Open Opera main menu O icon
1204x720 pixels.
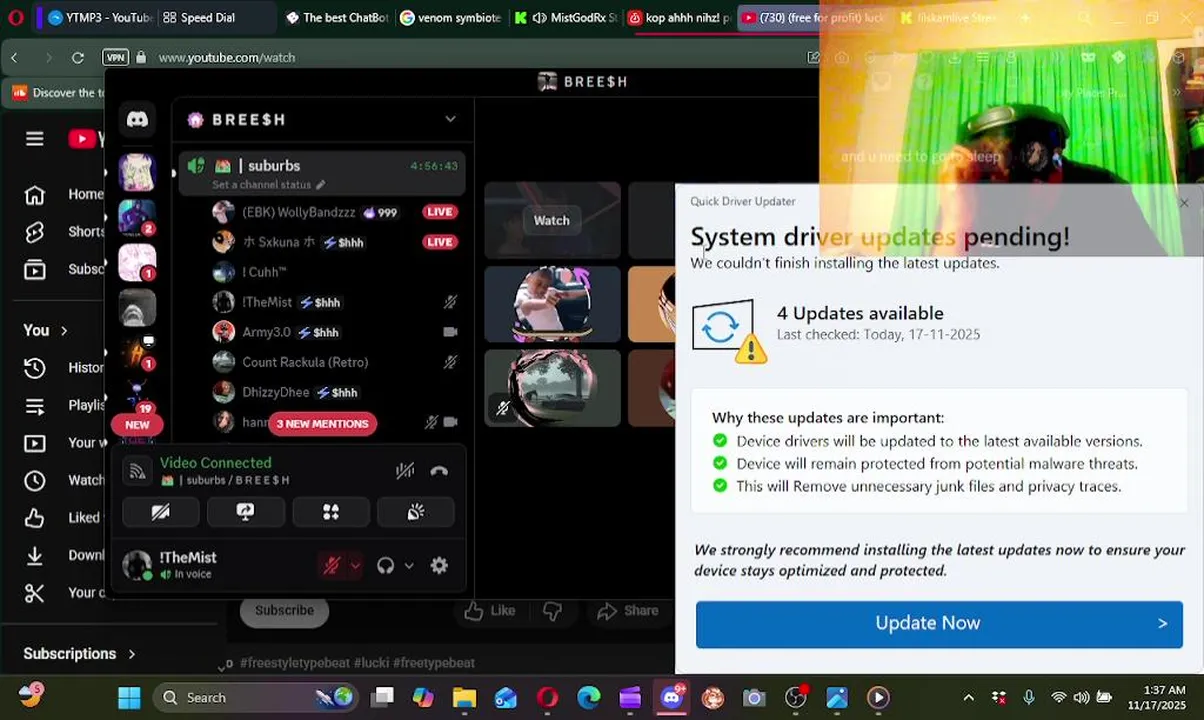pyautogui.click(x=15, y=17)
